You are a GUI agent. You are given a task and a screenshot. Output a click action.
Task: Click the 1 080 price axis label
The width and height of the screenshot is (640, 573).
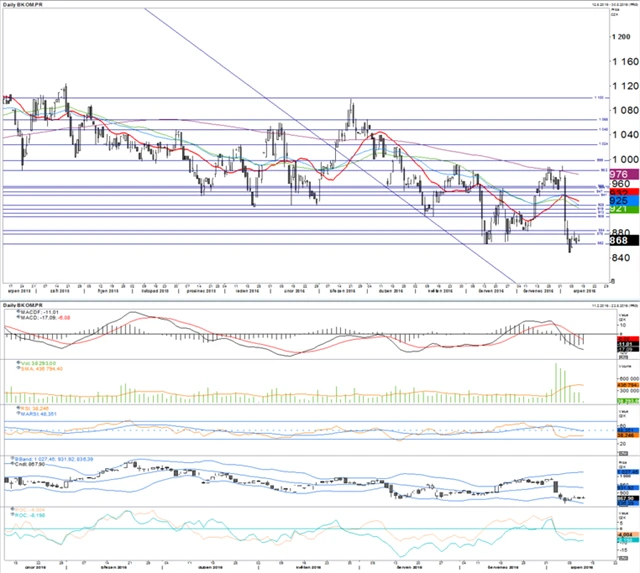625,110
